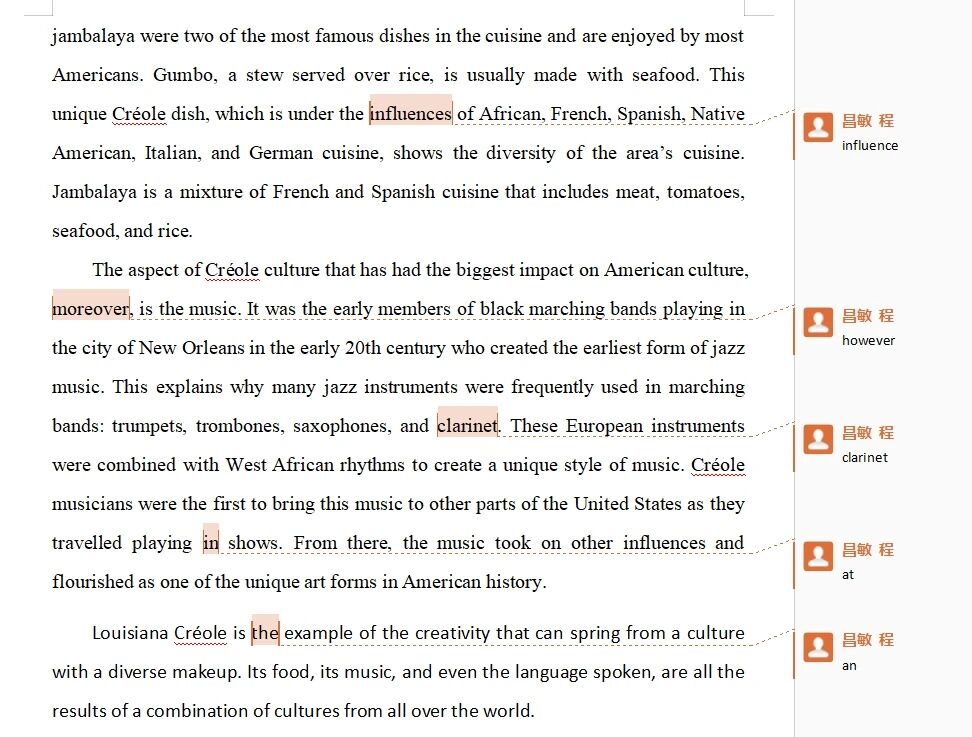Viewport: 972px width, 737px height.
Task: Click the highlighted word "moreover" in the document
Action: tap(90, 308)
